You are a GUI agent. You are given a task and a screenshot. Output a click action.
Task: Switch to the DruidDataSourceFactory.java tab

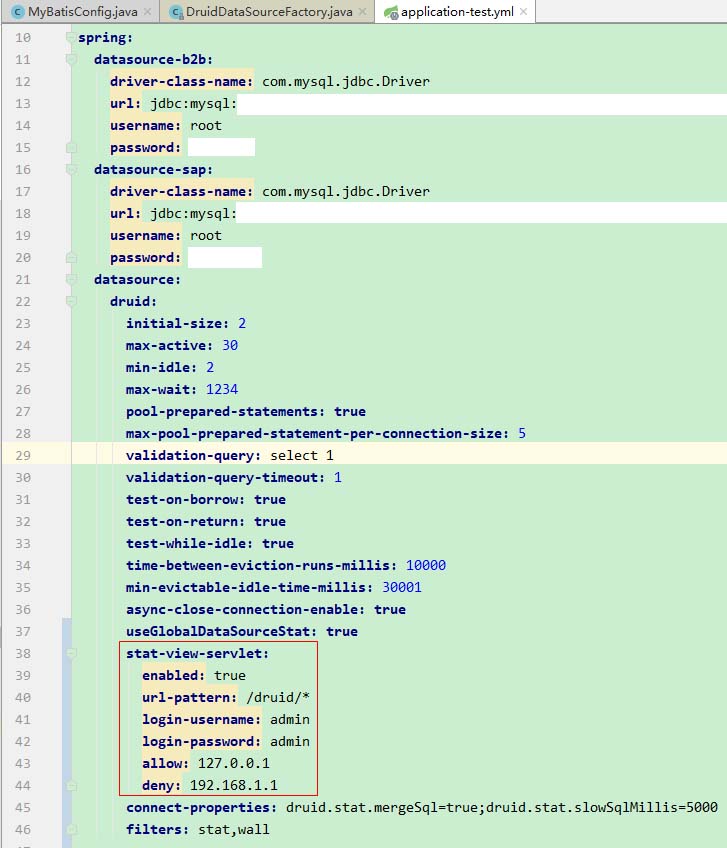pyautogui.click(x=269, y=11)
